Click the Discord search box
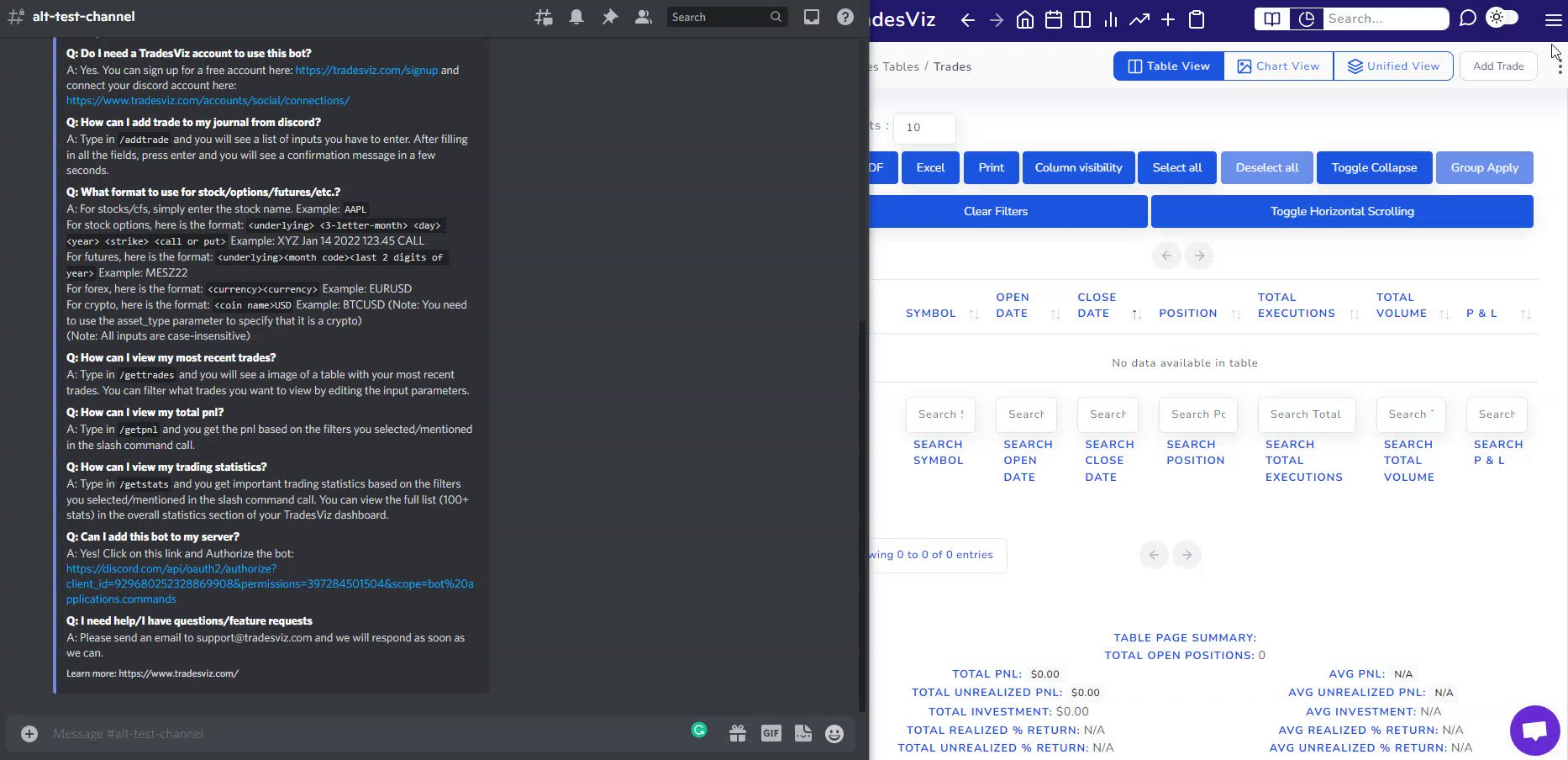Viewport: 1568px width, 760px height. point(727,17)
